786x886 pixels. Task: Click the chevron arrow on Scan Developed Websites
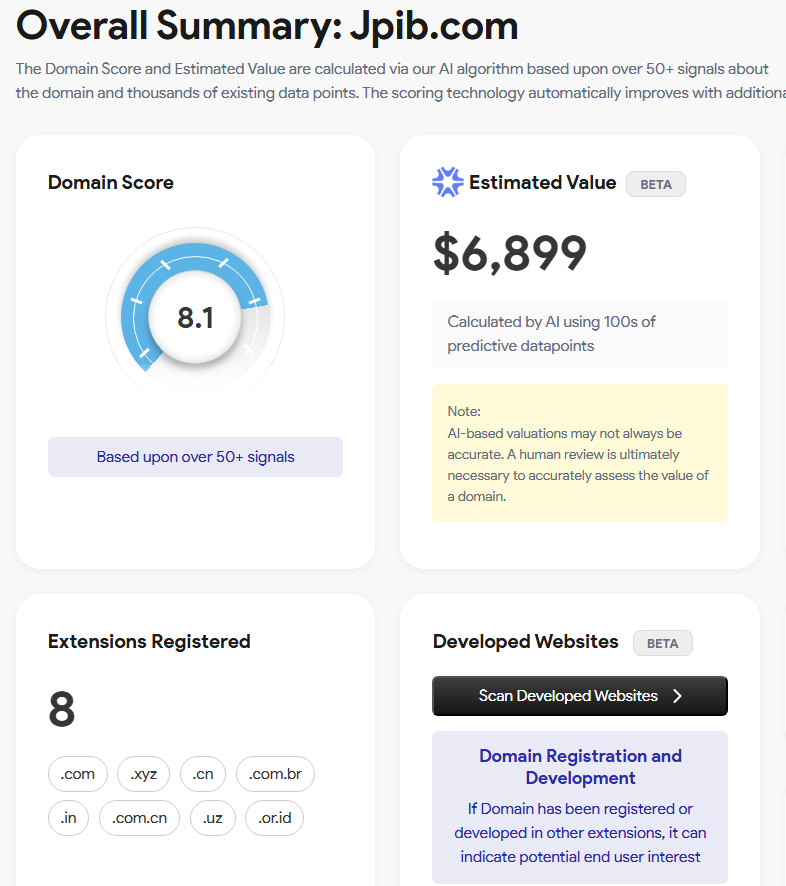(x=678, y=696)
